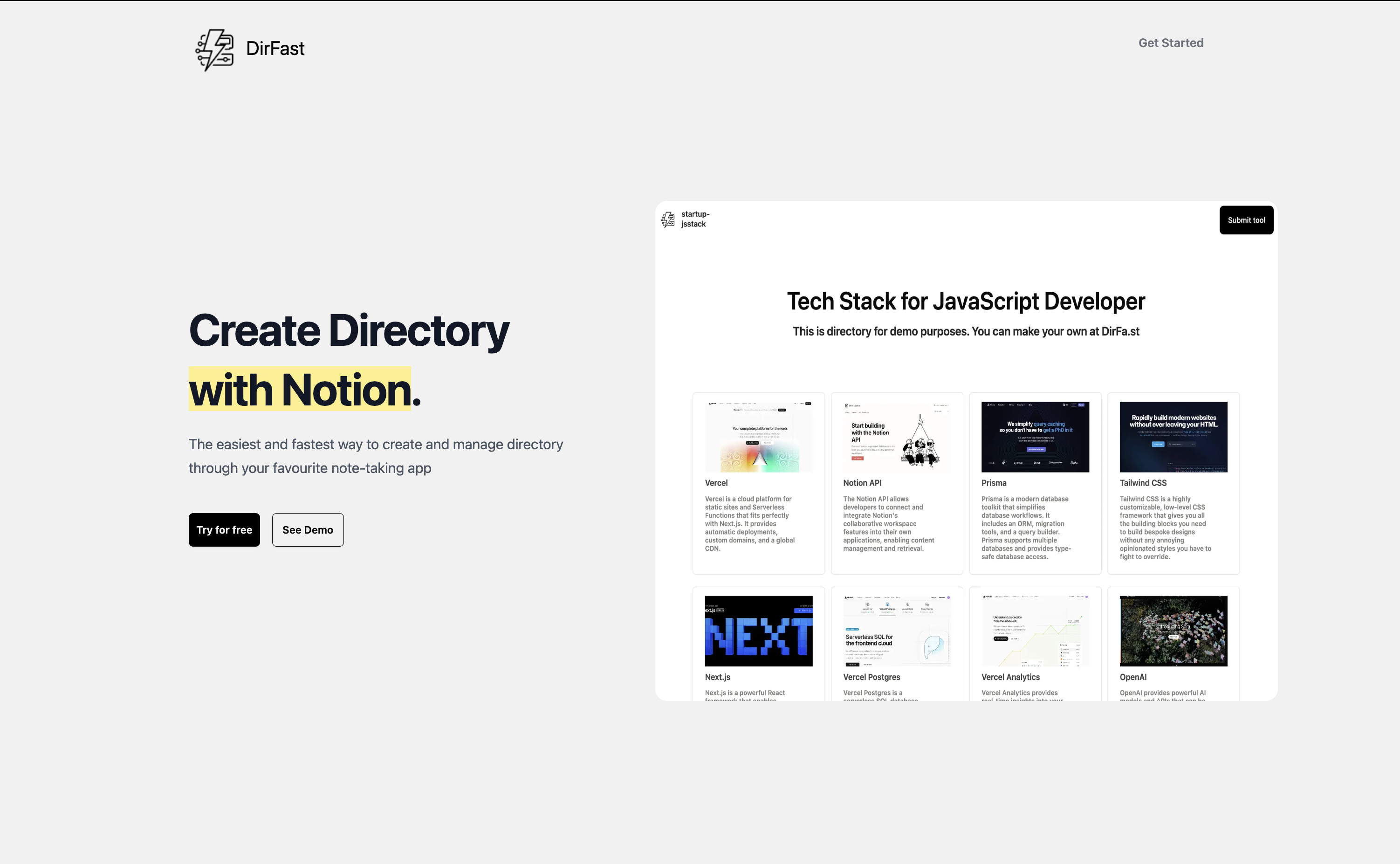Click the 'Create Directory' headline
Viewport: 1400px width, 864px height.
pos(349,330)
